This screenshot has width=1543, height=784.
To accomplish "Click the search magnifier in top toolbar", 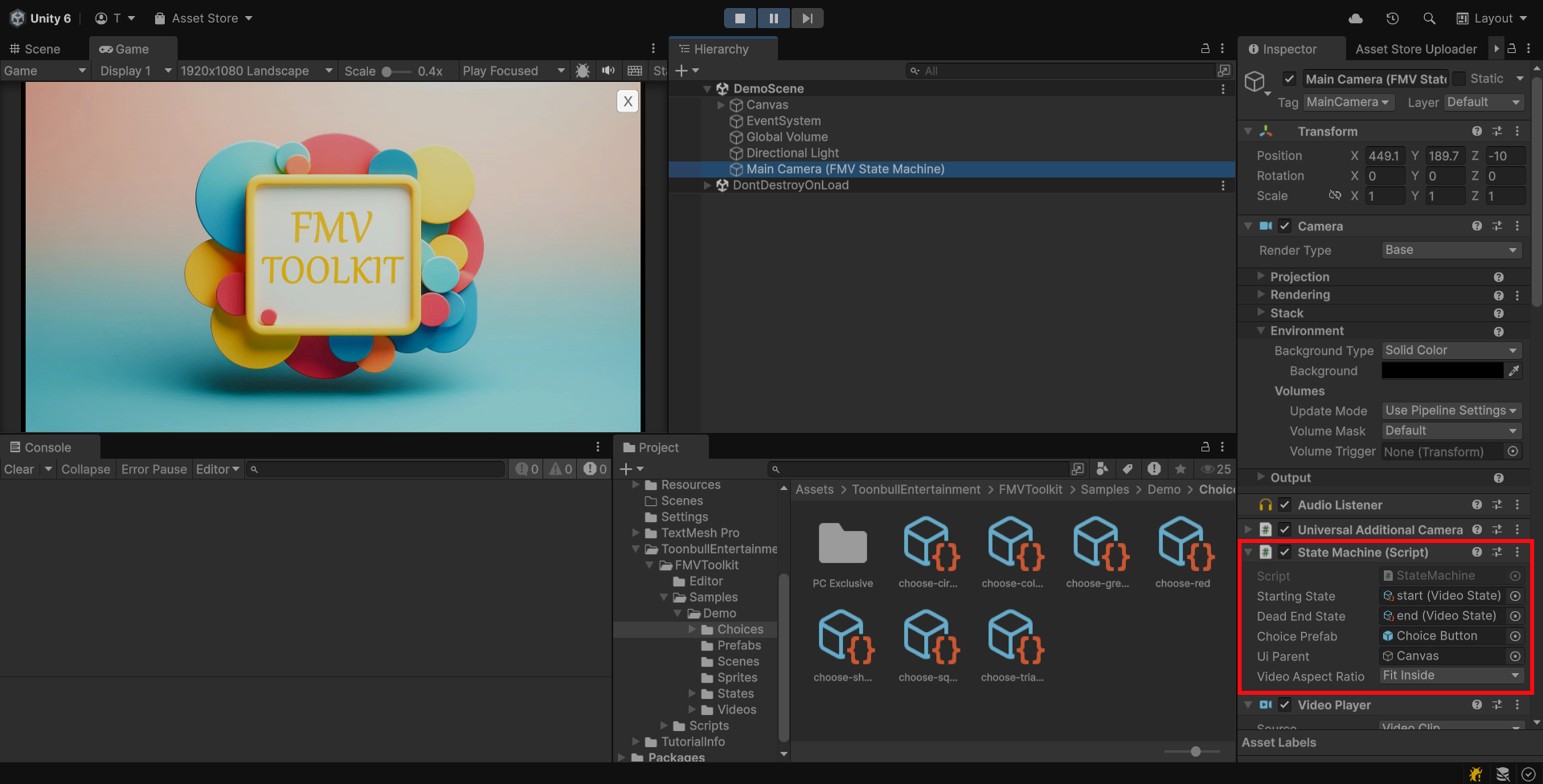I will pyautogui.click(x=1429, y=18).
